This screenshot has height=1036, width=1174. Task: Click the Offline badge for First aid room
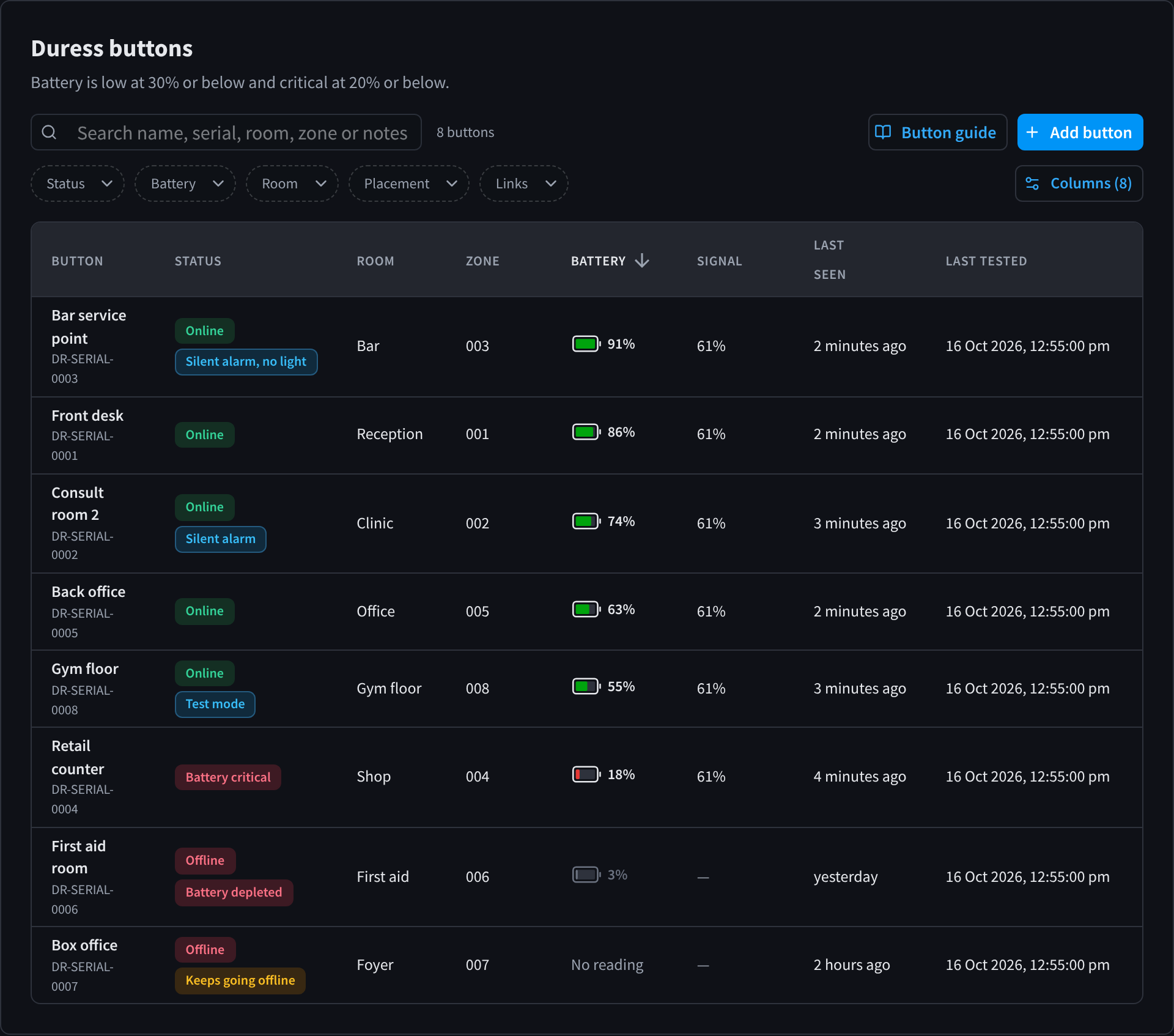[205, 860]
